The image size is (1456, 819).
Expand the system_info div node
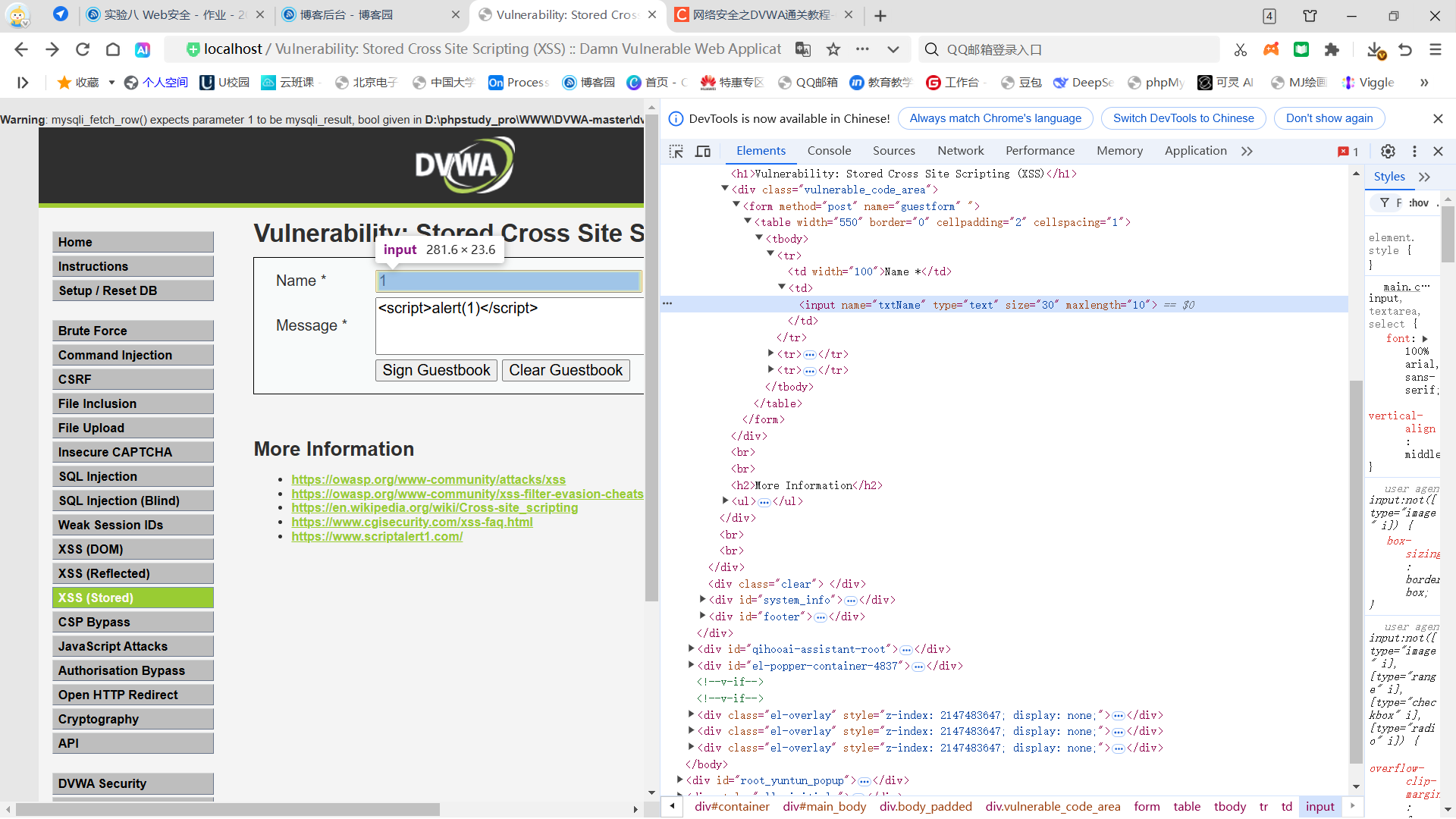702,600
